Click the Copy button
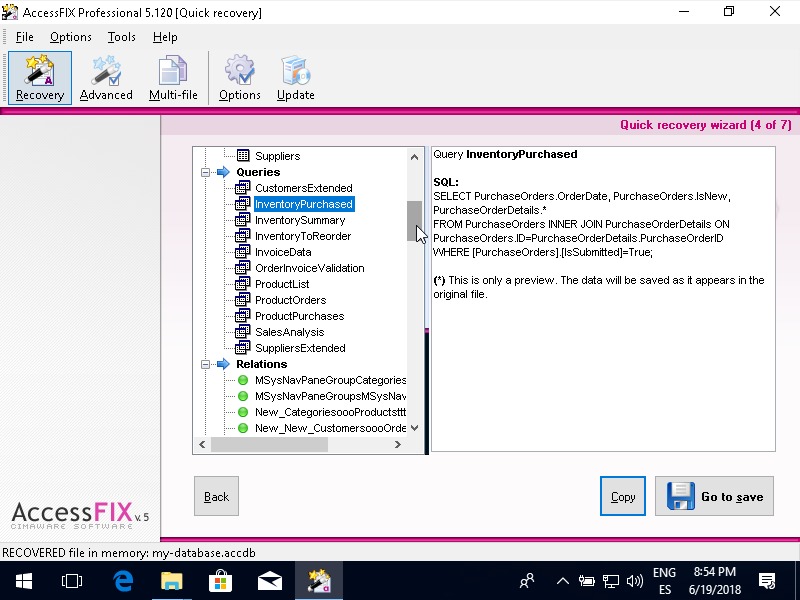The image size is (800, 600). pyautogui.click(x=623, y=496)
